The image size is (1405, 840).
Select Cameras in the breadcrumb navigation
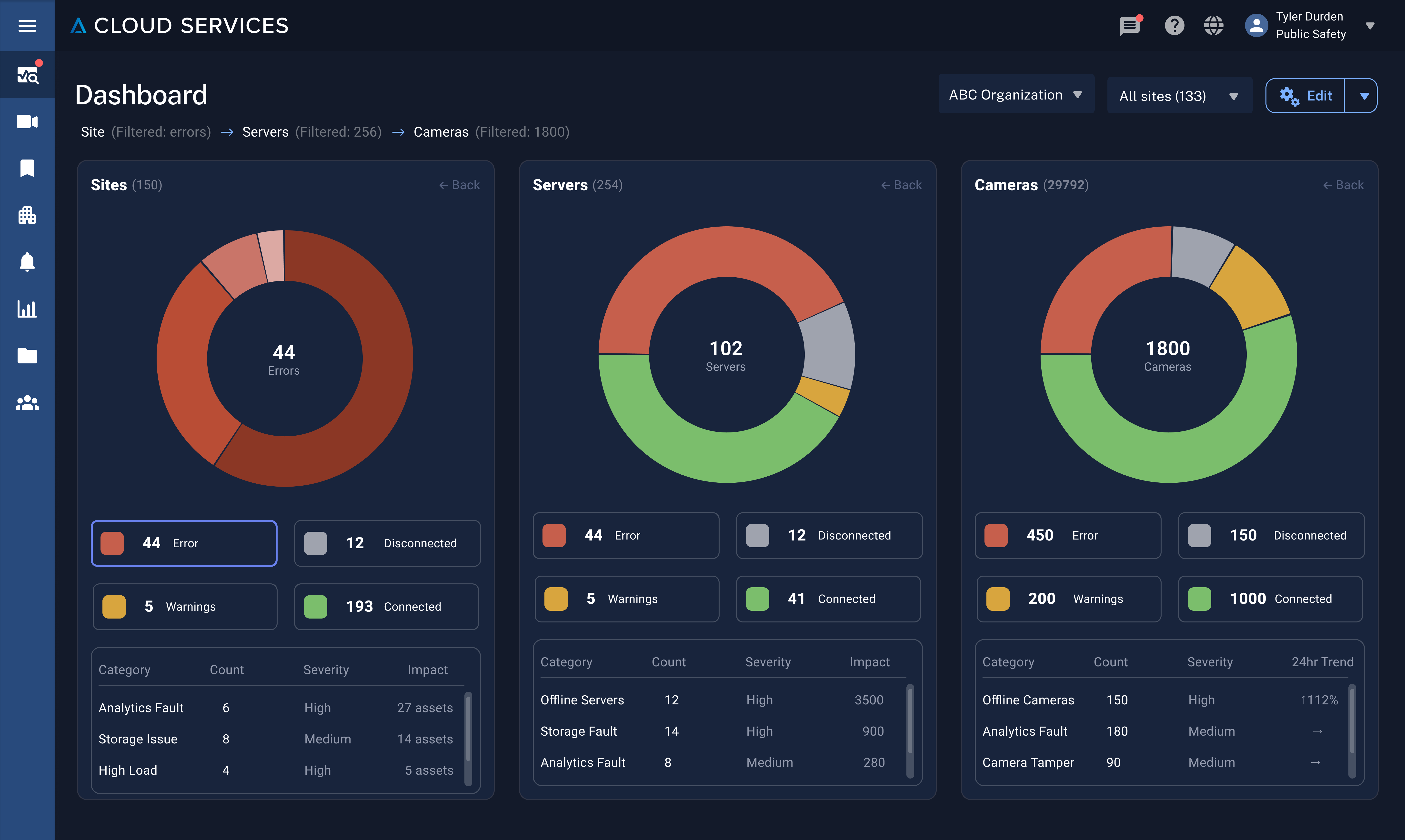tap(441, 132)
